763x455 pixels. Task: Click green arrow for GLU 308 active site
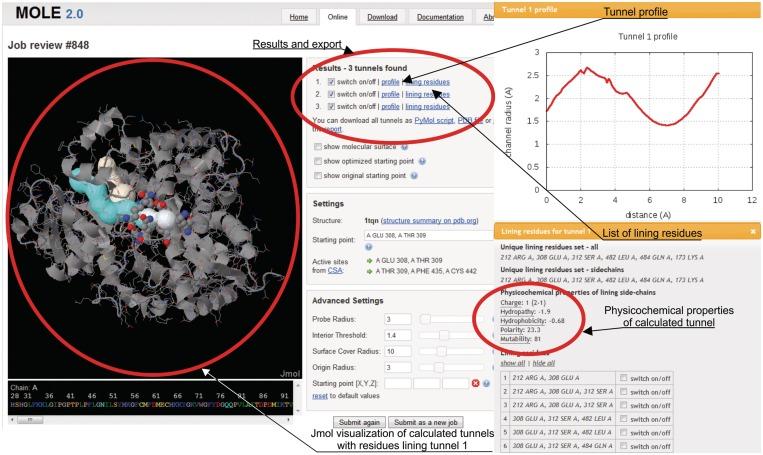coord(367,258)
